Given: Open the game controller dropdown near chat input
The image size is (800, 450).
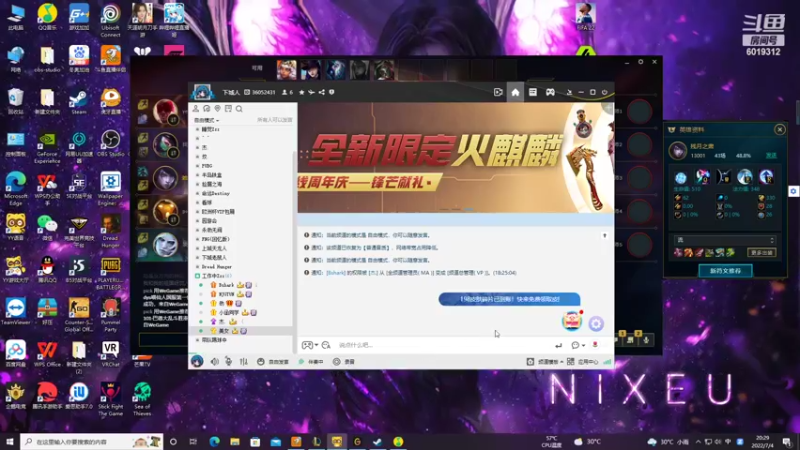Looking at the screenshot, I should point(310,345).
